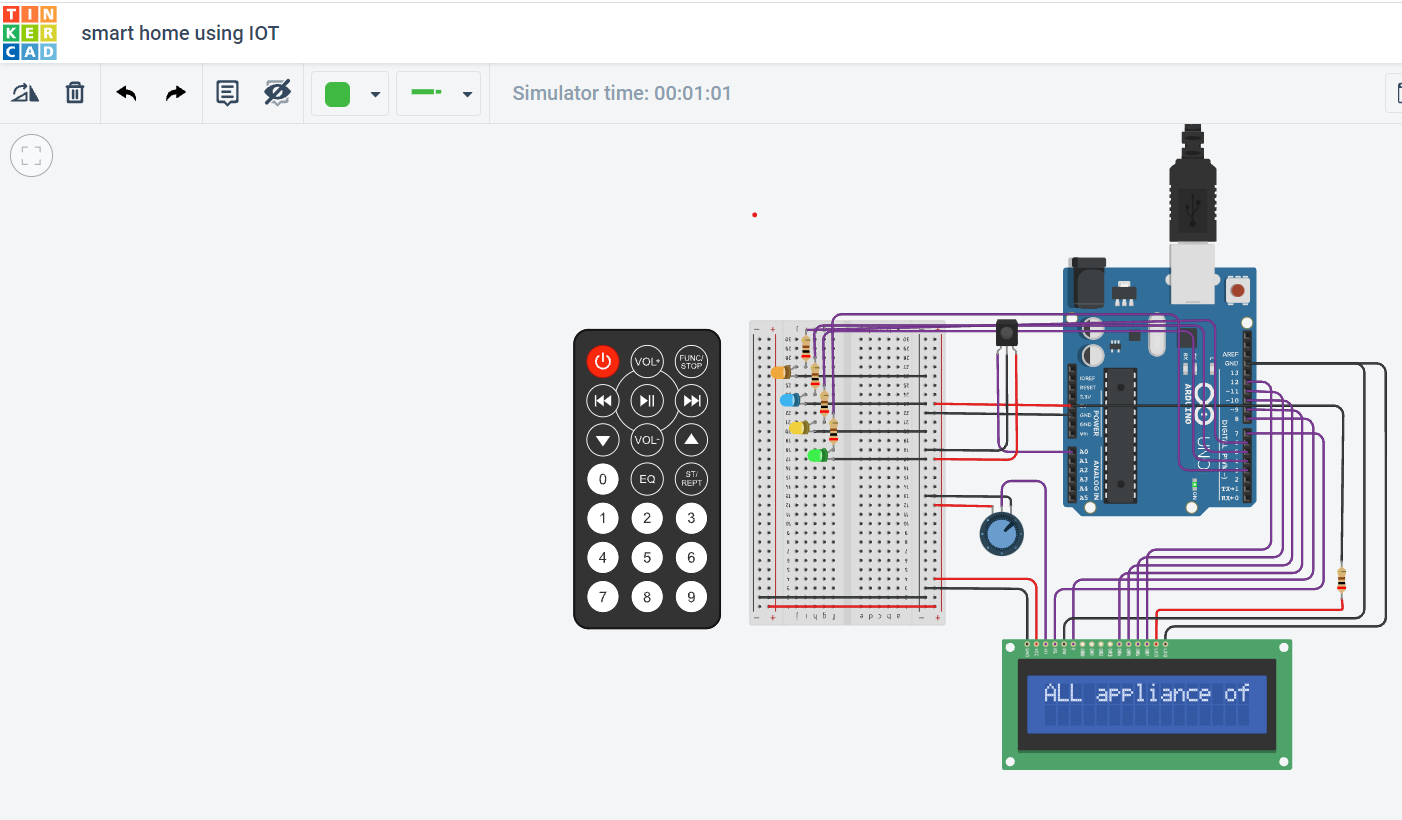
Task: Undo the last action
Action: pyautogui.click(x=126, y=93)
